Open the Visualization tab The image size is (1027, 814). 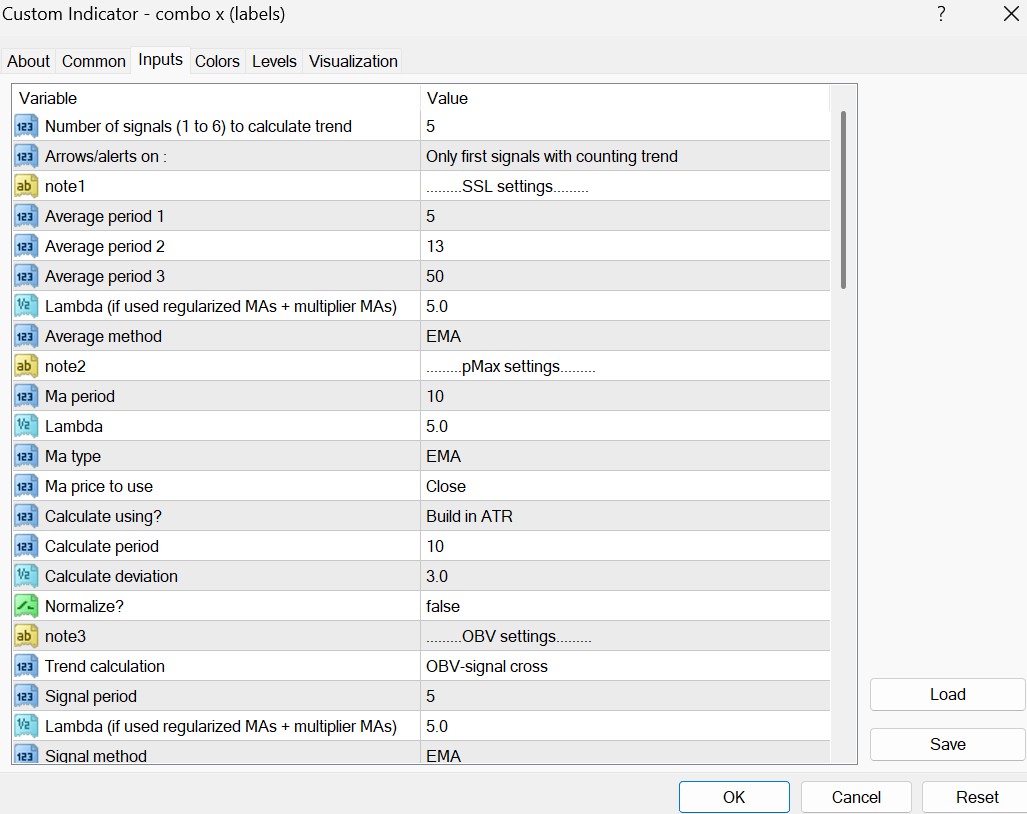coord(353,61)
